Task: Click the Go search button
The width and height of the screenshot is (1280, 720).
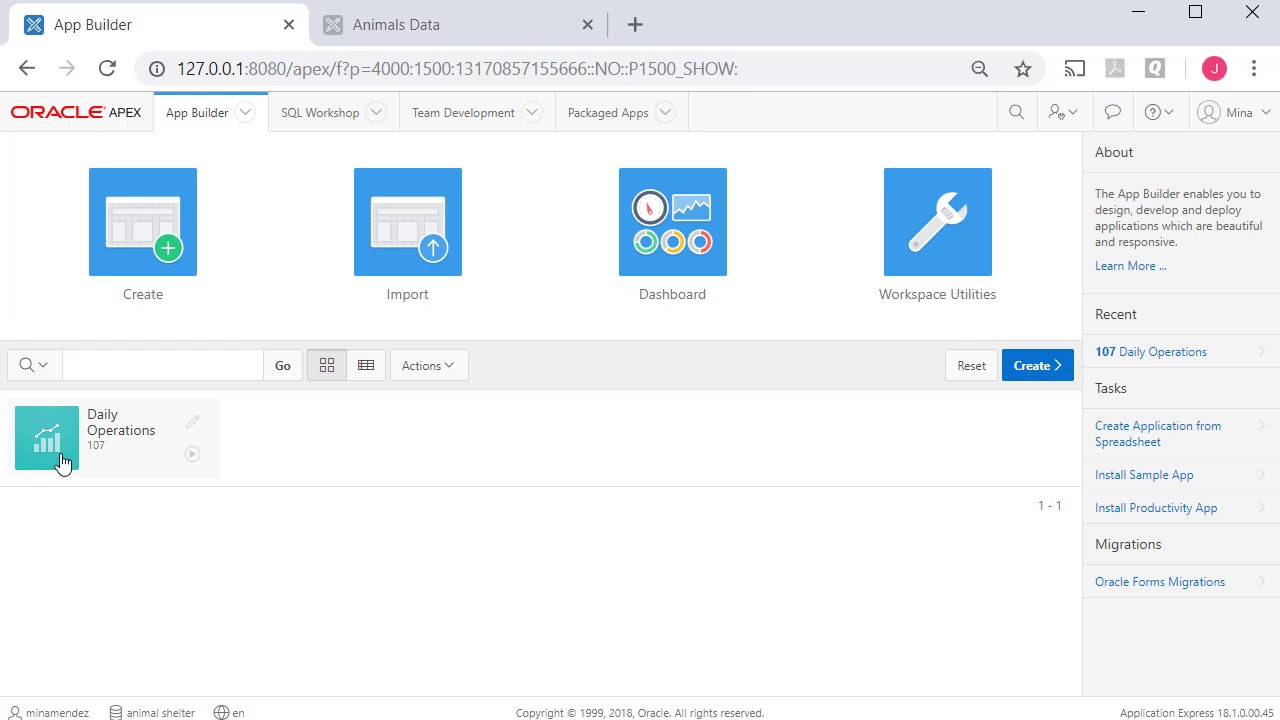Action: pyautogui.click(x=283, y=365)
